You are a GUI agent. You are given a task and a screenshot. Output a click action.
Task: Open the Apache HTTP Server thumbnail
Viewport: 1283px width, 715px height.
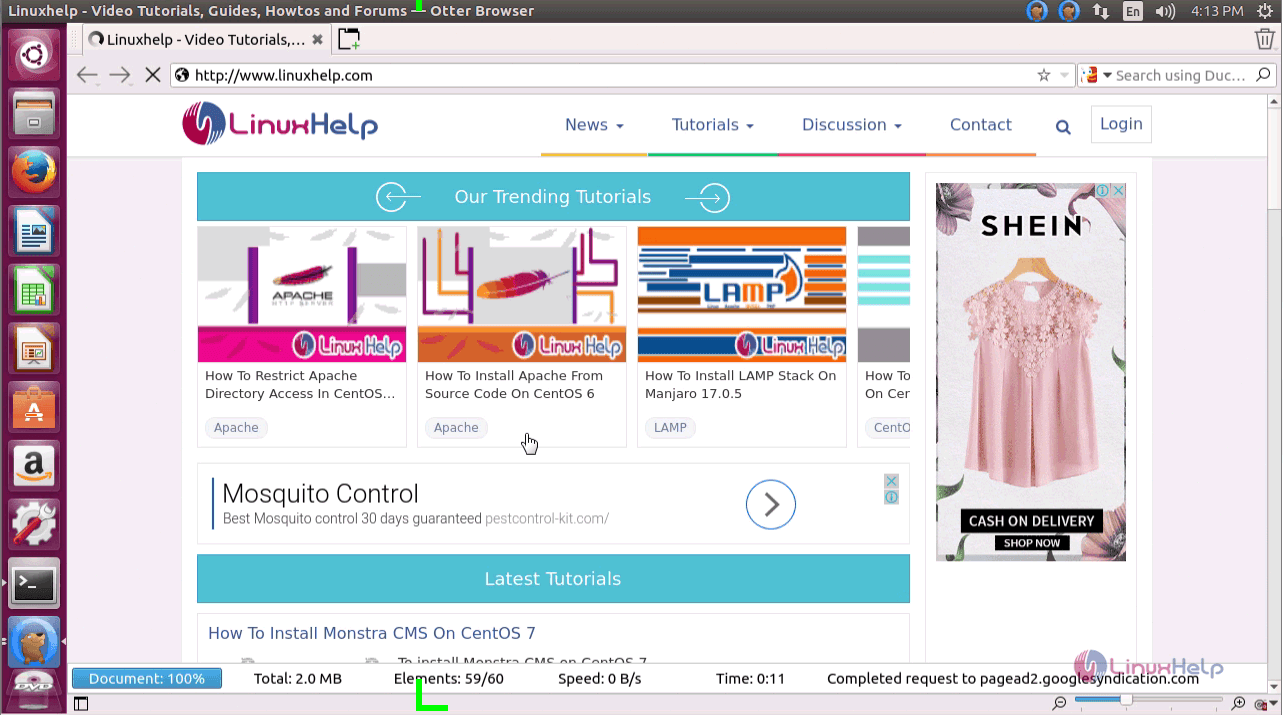pyautogui.click(x=302, y=294)
